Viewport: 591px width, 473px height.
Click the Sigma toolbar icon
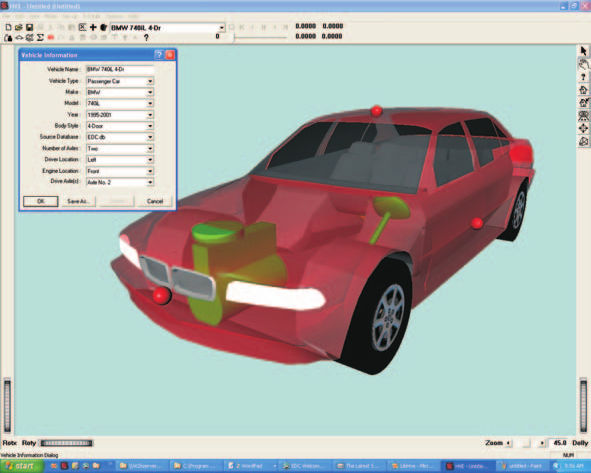point(40,37)
